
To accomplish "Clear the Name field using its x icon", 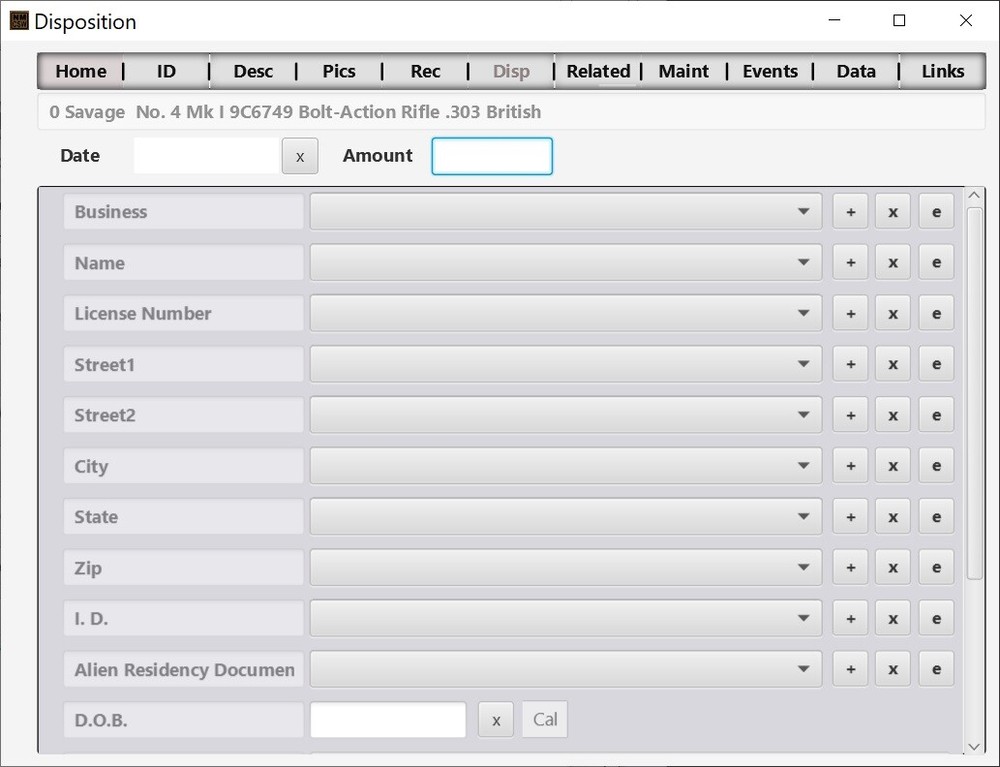I will [x=892, y=262].
